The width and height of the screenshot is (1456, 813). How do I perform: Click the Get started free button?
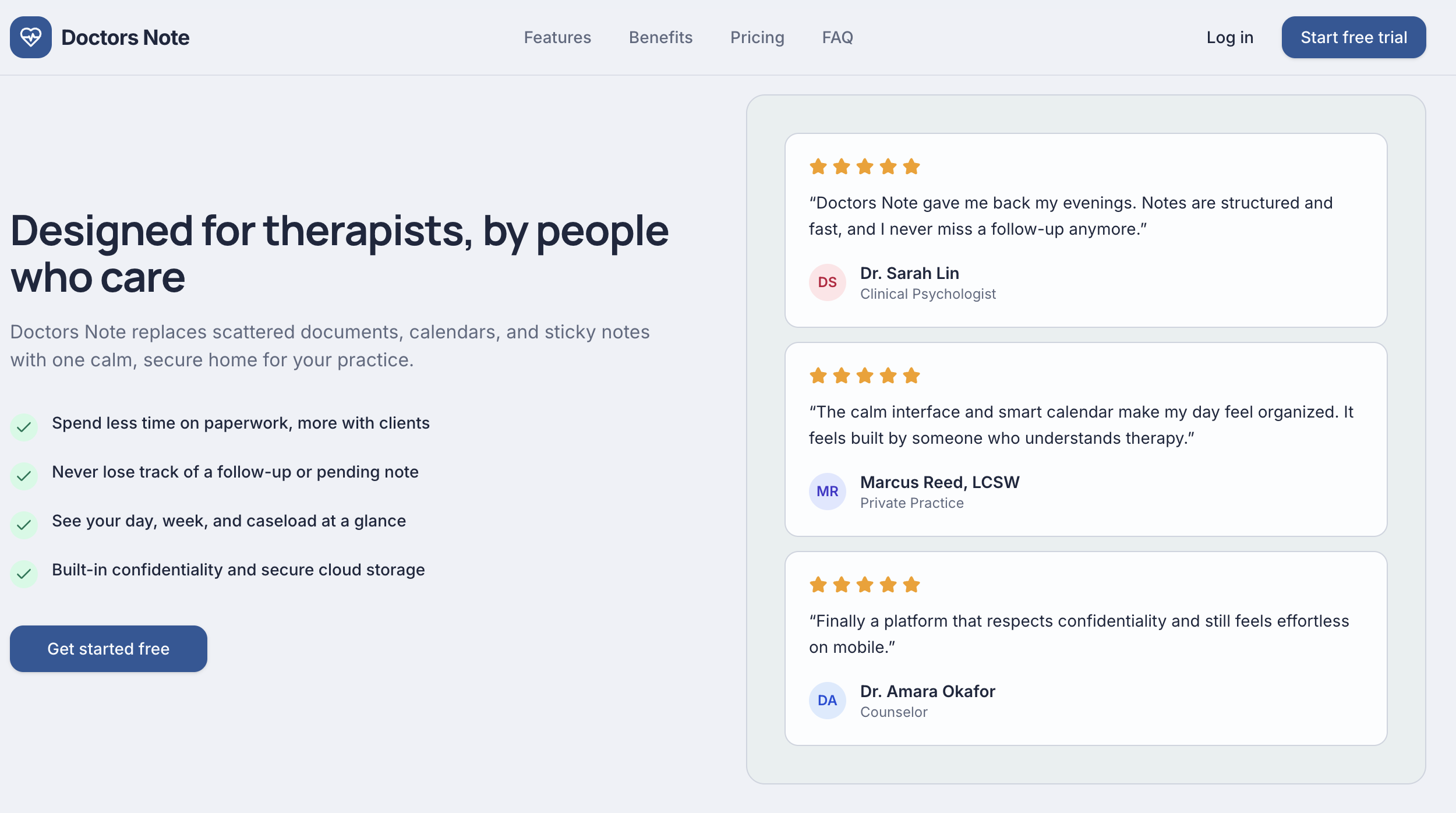[x=108, y=649]
